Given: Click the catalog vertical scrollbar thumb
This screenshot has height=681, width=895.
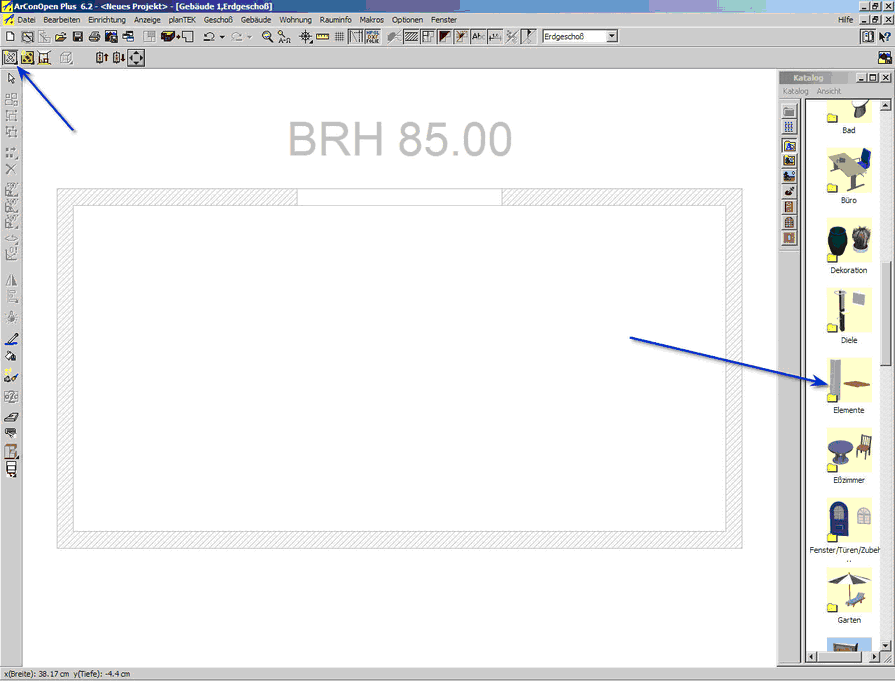Looking at the screenshot, I should pyautogui.click(x=886, y=230).
